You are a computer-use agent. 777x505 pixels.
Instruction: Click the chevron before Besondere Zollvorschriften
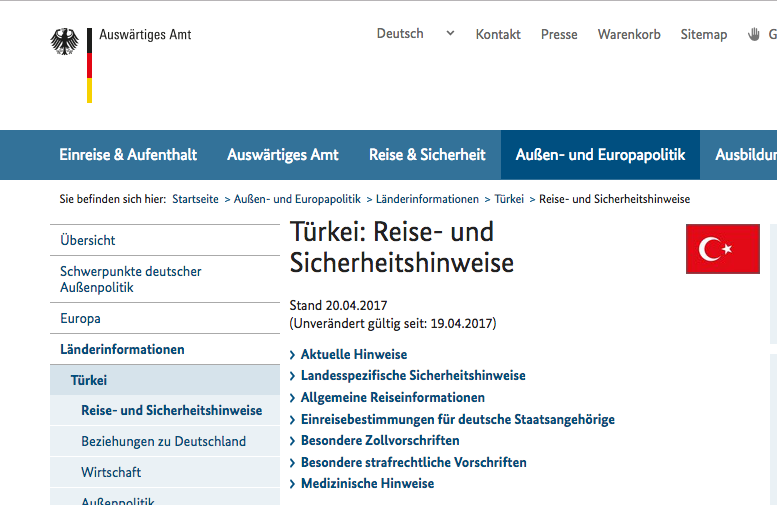pos(292,441)
